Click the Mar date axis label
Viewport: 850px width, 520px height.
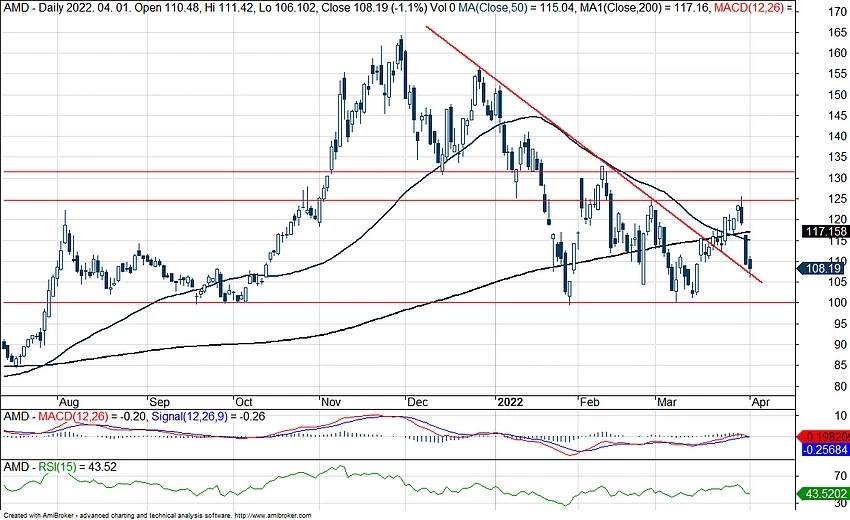click(667, 402)
